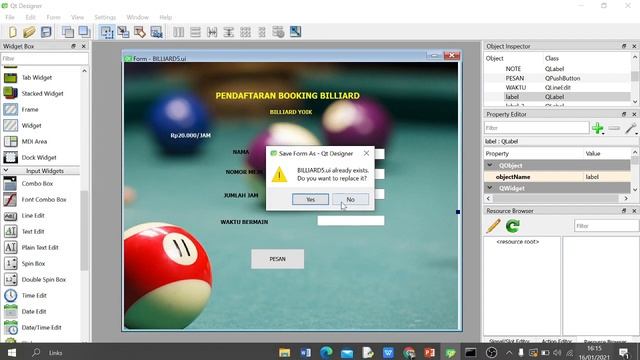Click the pencil Edit Resources icon
The width and height of the screenshot is (640, 360).
[x=493, y=226]
